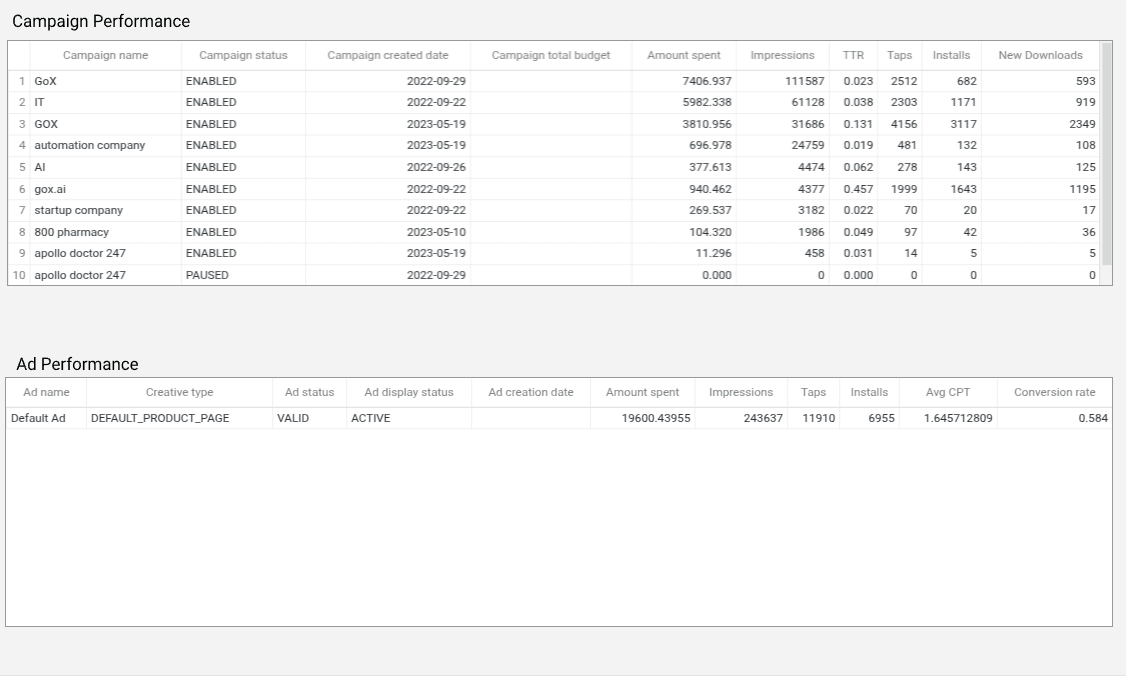The image size is (1126, 676).
Task: Click the Campaign created date column header
Action: point(388,55)
